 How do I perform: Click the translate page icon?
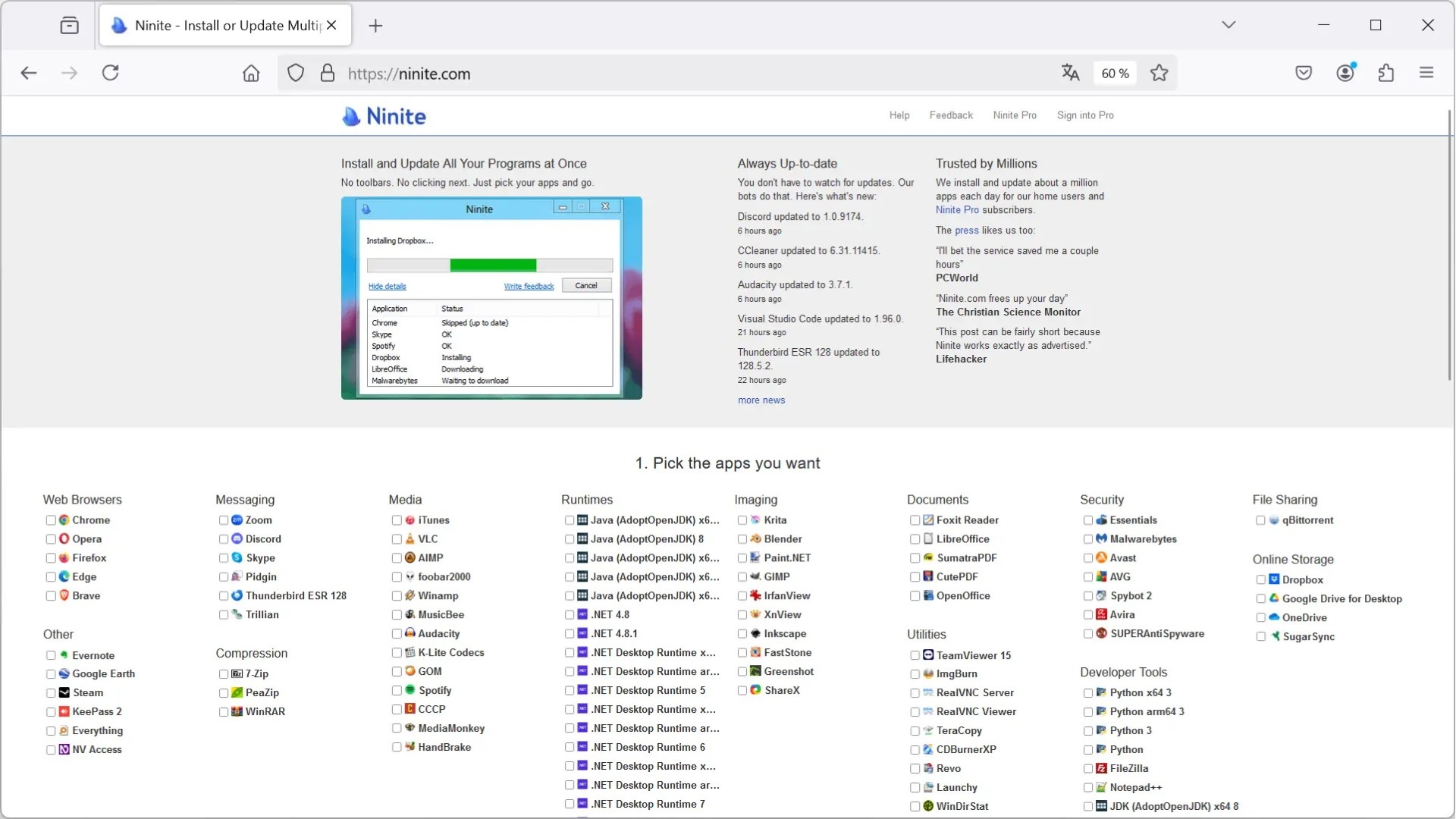click(1070, 73)
